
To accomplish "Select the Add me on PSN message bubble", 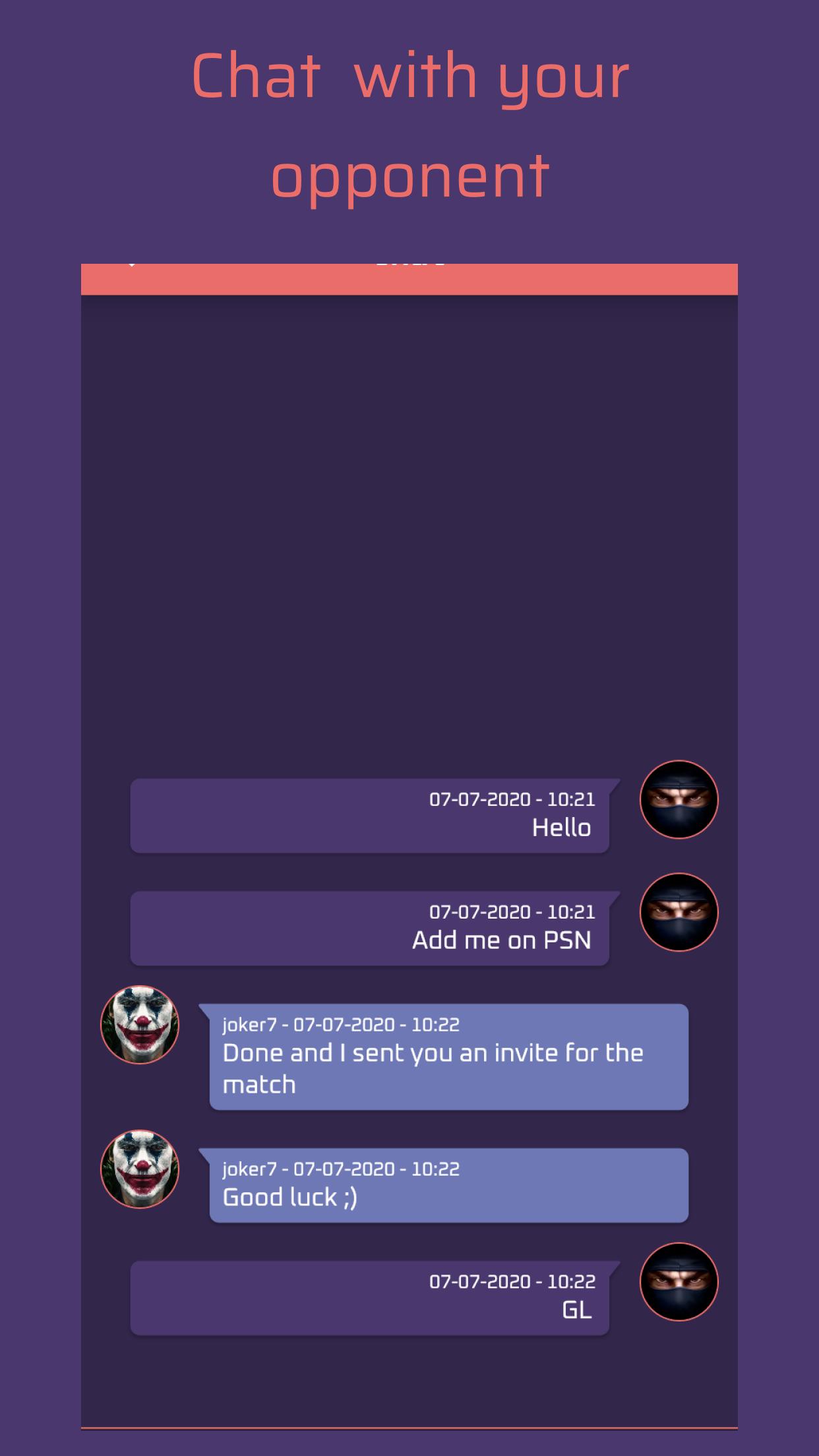I will (375, 928).
